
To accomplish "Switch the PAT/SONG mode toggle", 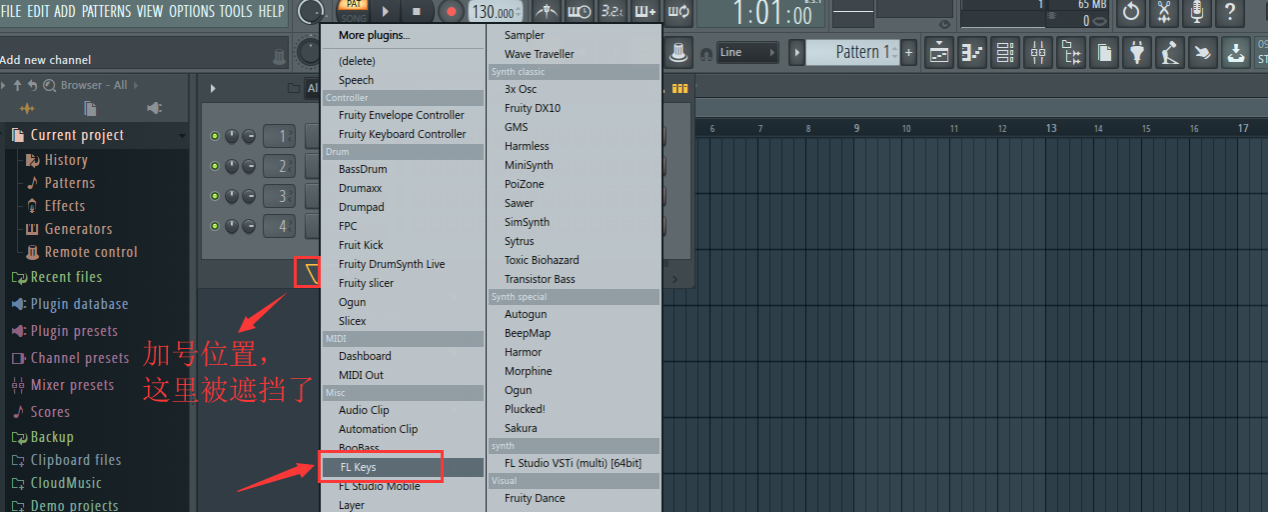I will click(352, 11).
